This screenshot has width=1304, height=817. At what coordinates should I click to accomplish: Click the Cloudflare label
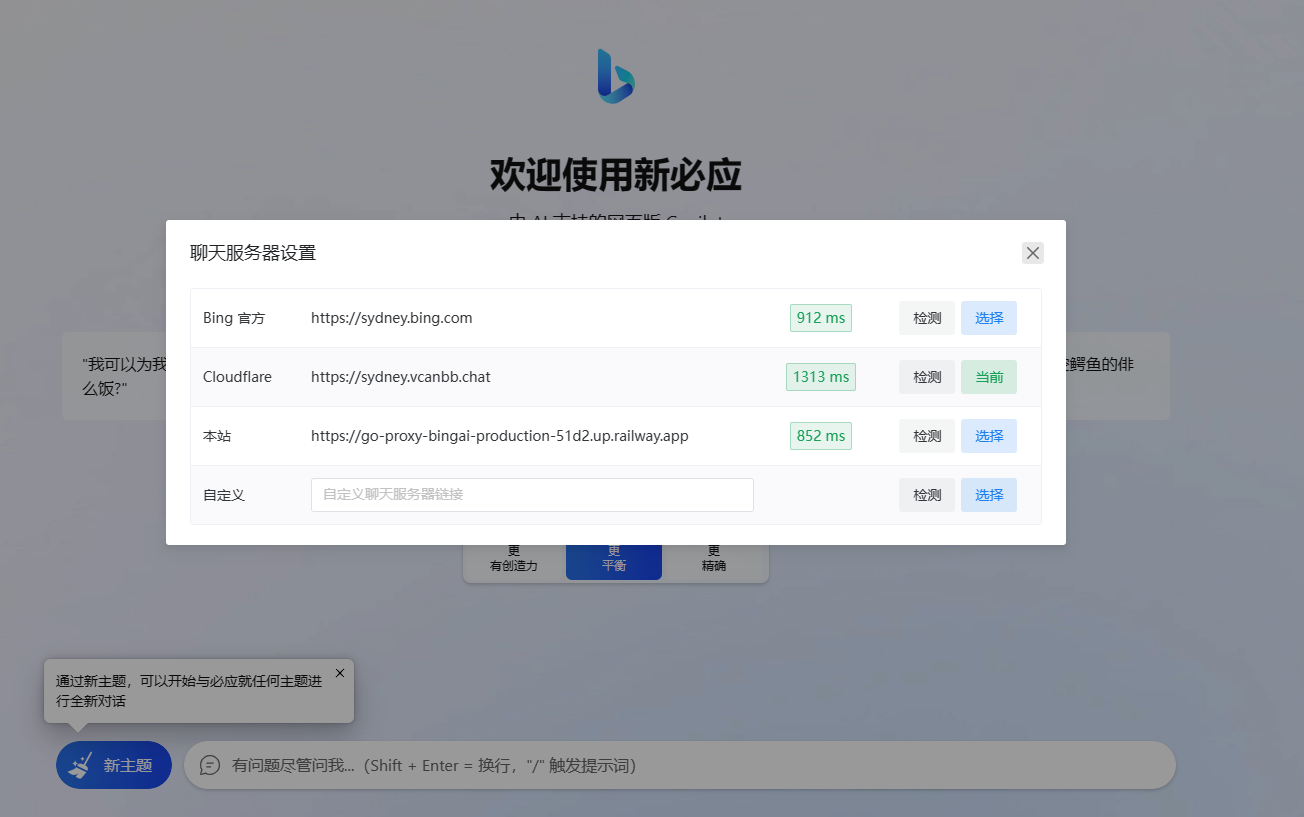[x=237, y=377]
